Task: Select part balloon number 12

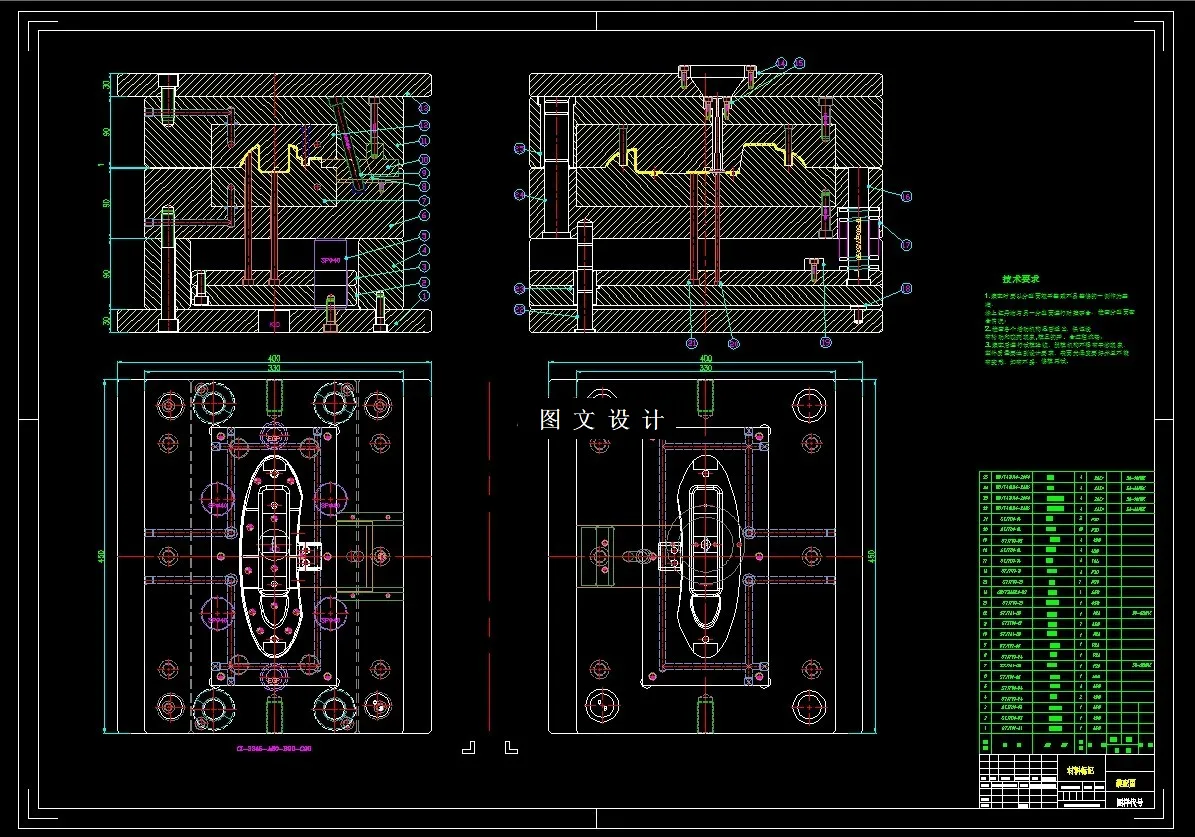Action: 424,124
